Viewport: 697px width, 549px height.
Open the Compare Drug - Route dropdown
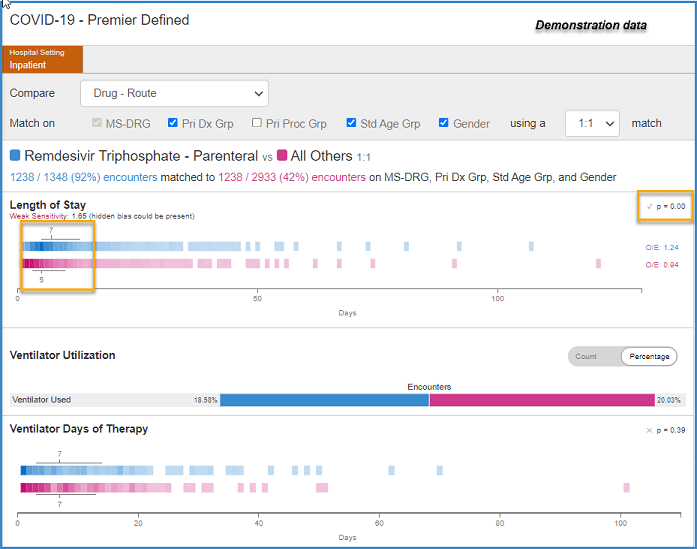tap(174, 93)
